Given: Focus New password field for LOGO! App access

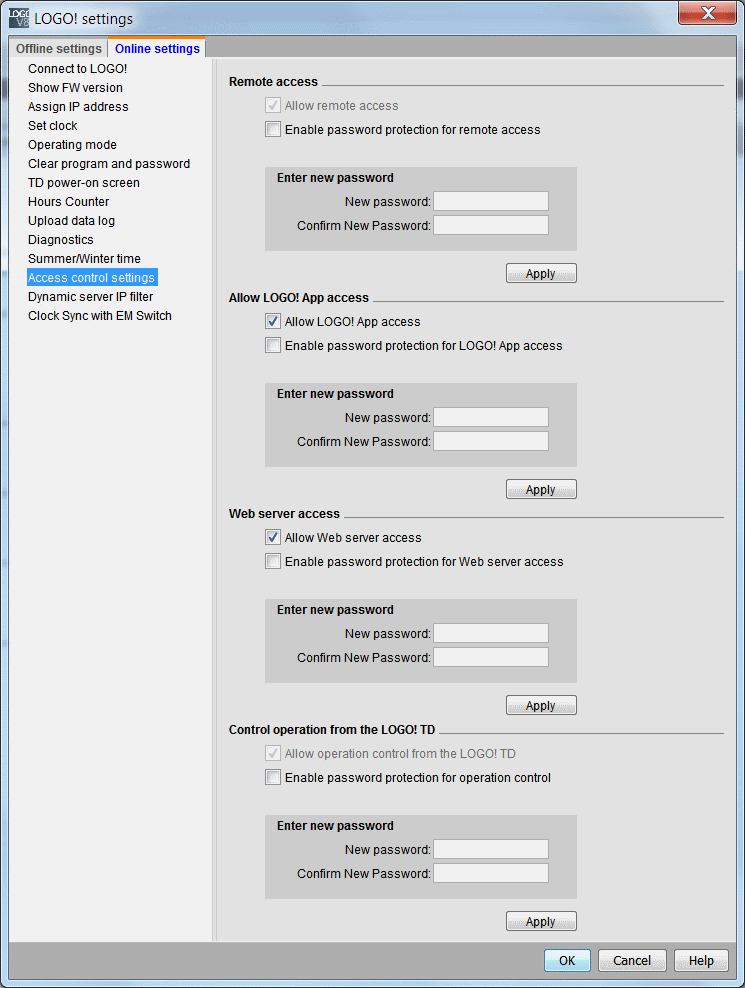Looking at the screenshot, I should pos(491,418).
